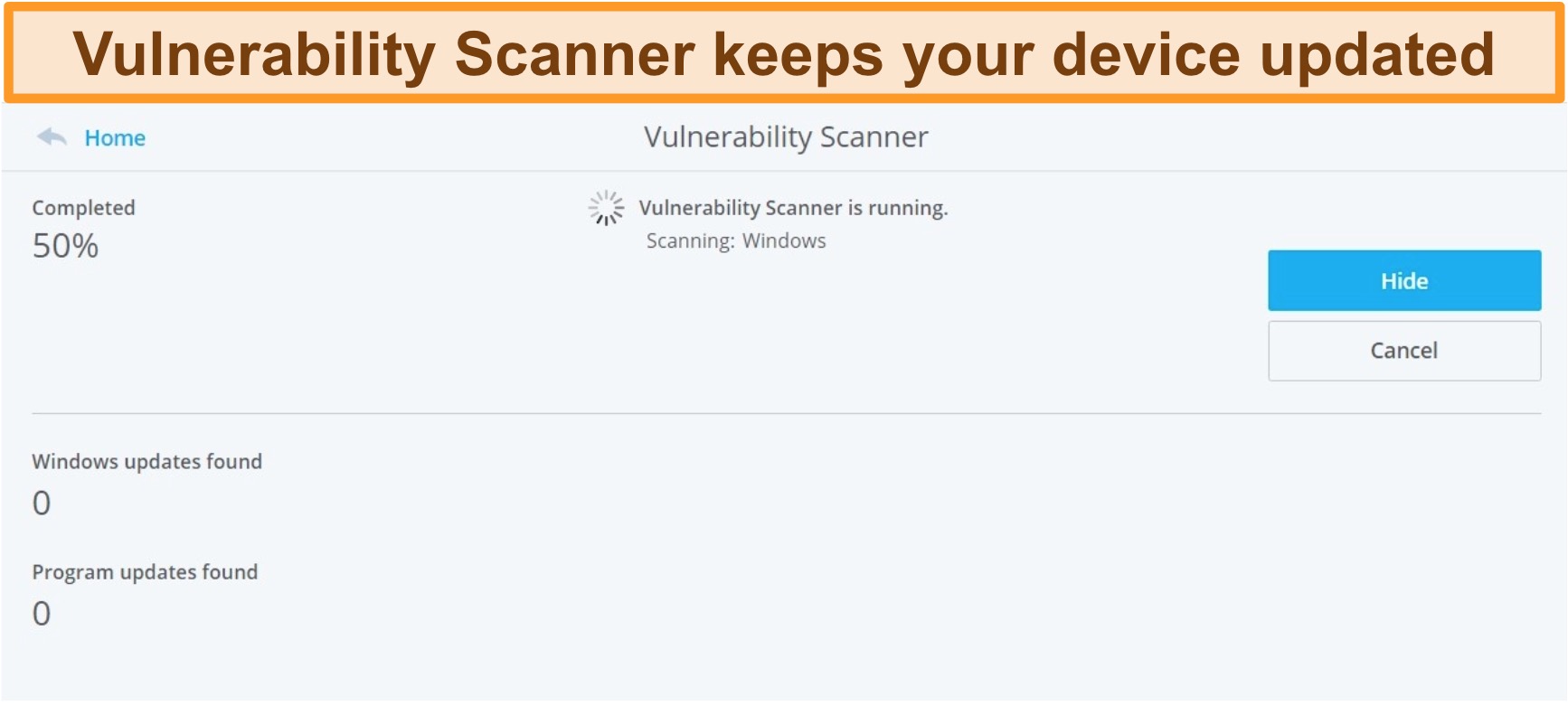The image size is (1568, 706).
Task: Click the back arrow icon beside Home
Action: click(x=52, y=137)
